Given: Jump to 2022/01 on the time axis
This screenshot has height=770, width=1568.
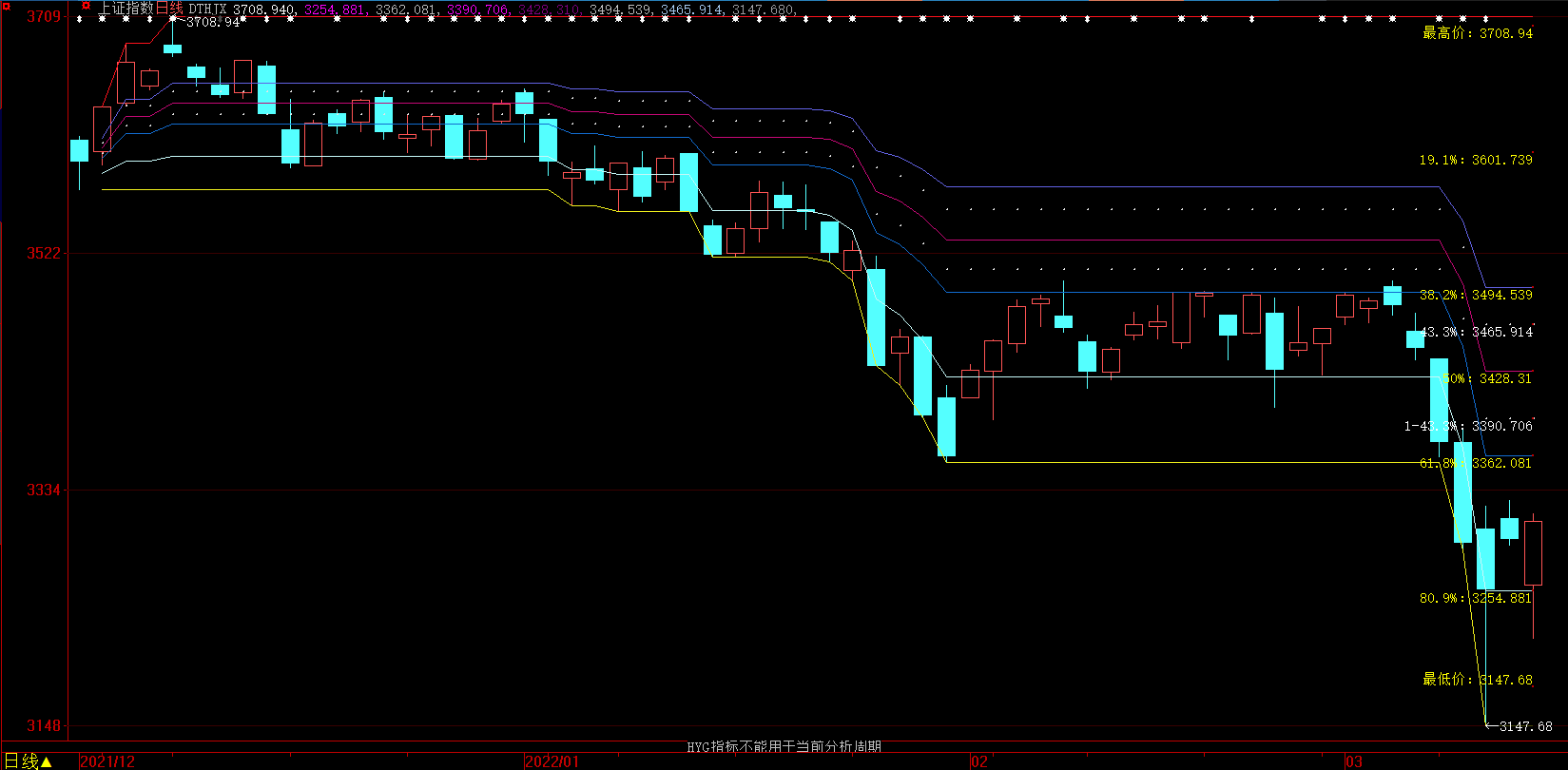Looking at the screenshot, I should click(x=552, y=761).
